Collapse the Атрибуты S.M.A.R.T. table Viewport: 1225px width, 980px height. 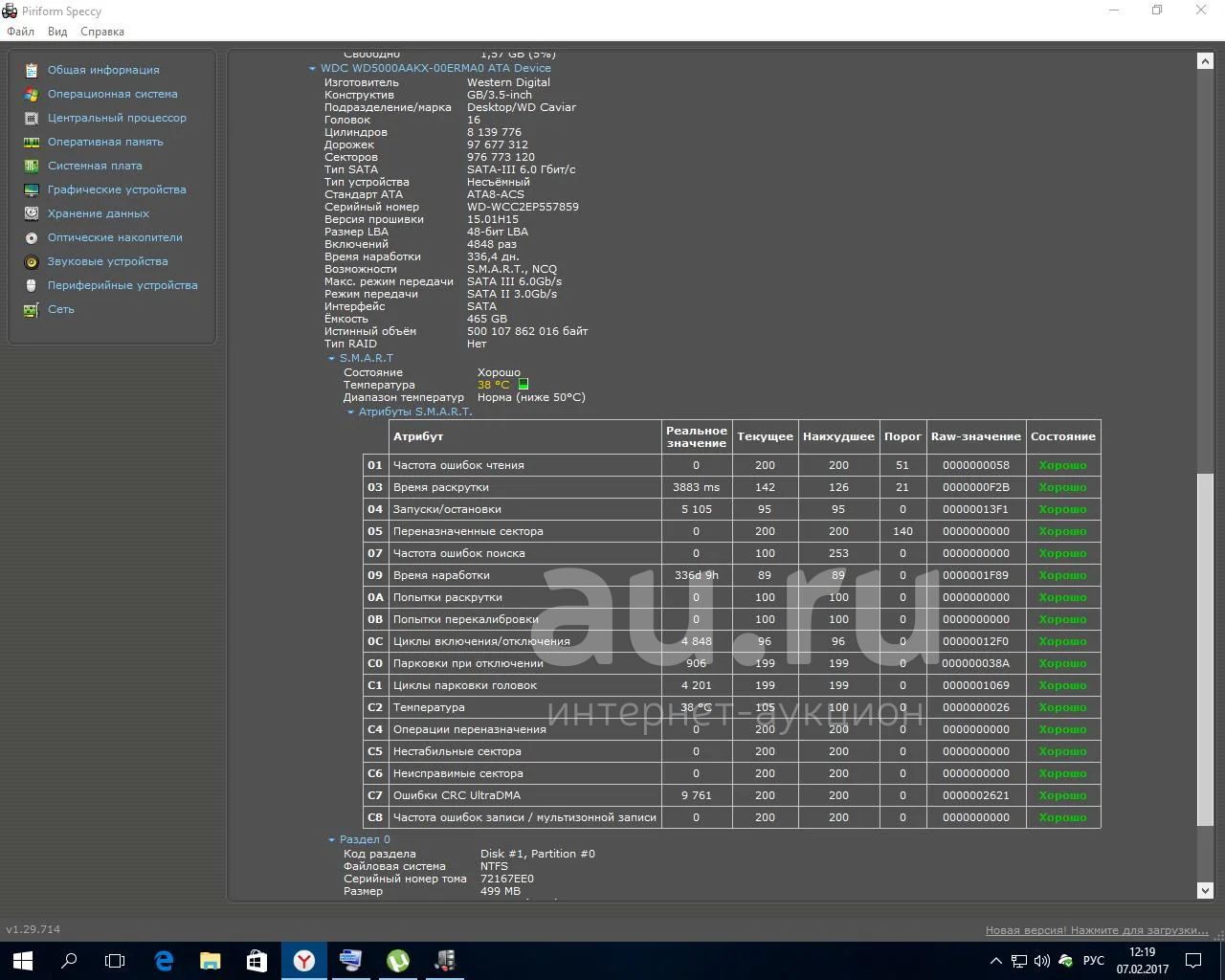350,412
